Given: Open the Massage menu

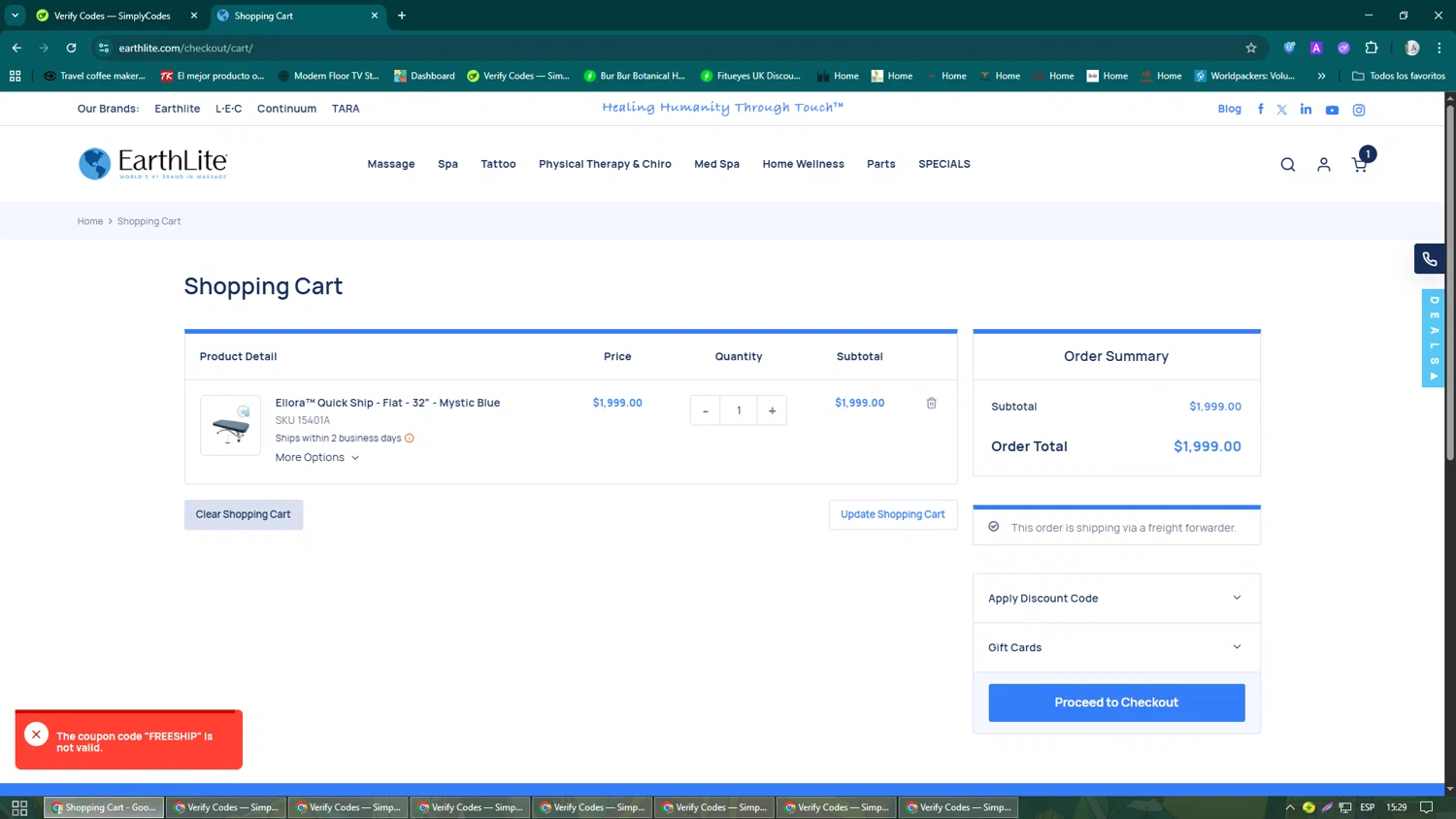Looking at the screenshot, I should [391, 164].
